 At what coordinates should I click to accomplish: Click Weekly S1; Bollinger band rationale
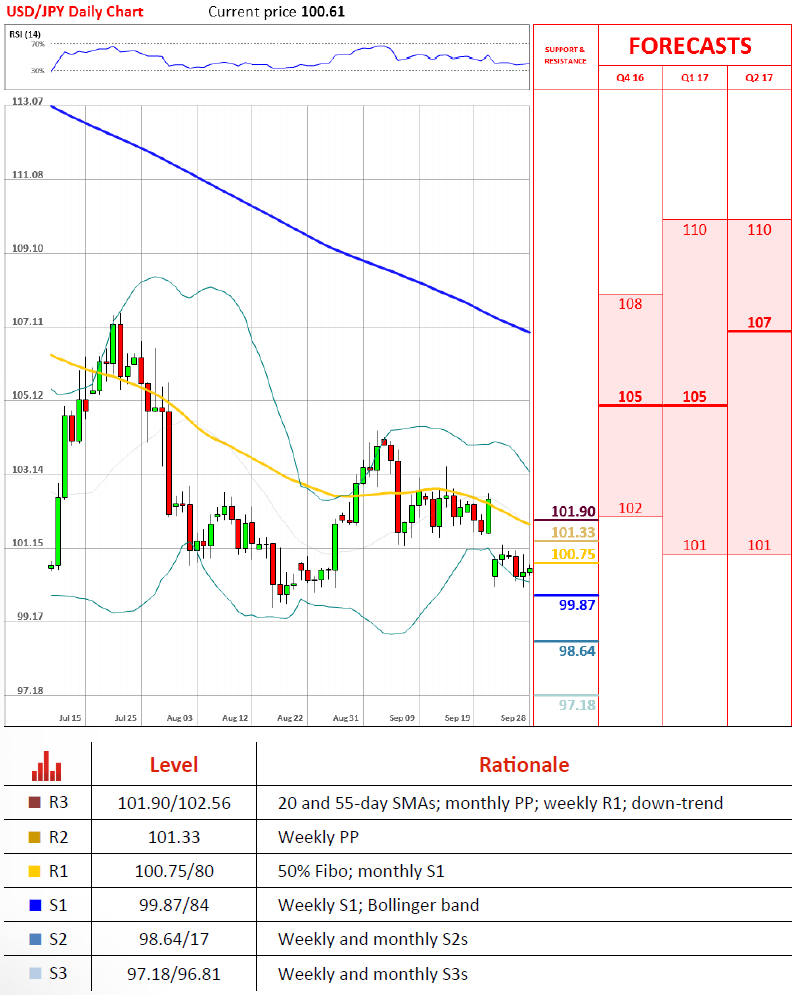tap(378, 905)
